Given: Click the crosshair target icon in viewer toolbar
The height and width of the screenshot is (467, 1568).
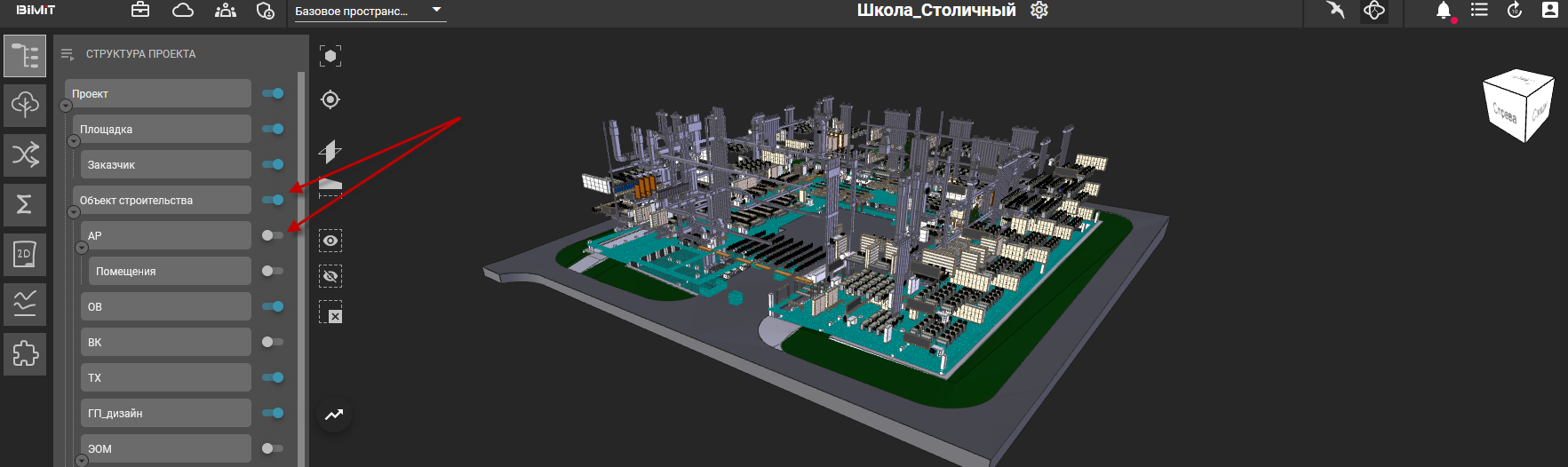Looking at the screenshot, I should click(330, 99).
